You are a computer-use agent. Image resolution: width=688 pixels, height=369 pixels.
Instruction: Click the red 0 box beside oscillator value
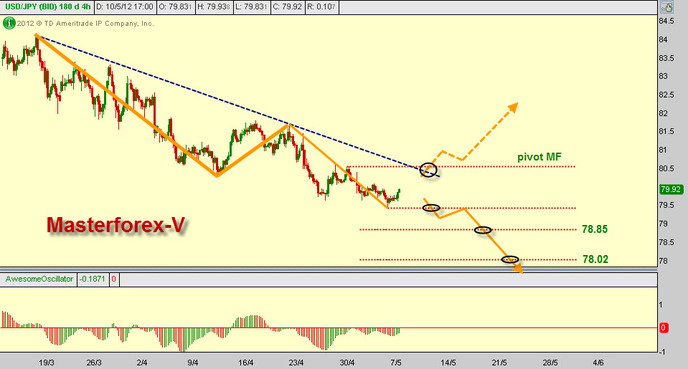(114, 279)
